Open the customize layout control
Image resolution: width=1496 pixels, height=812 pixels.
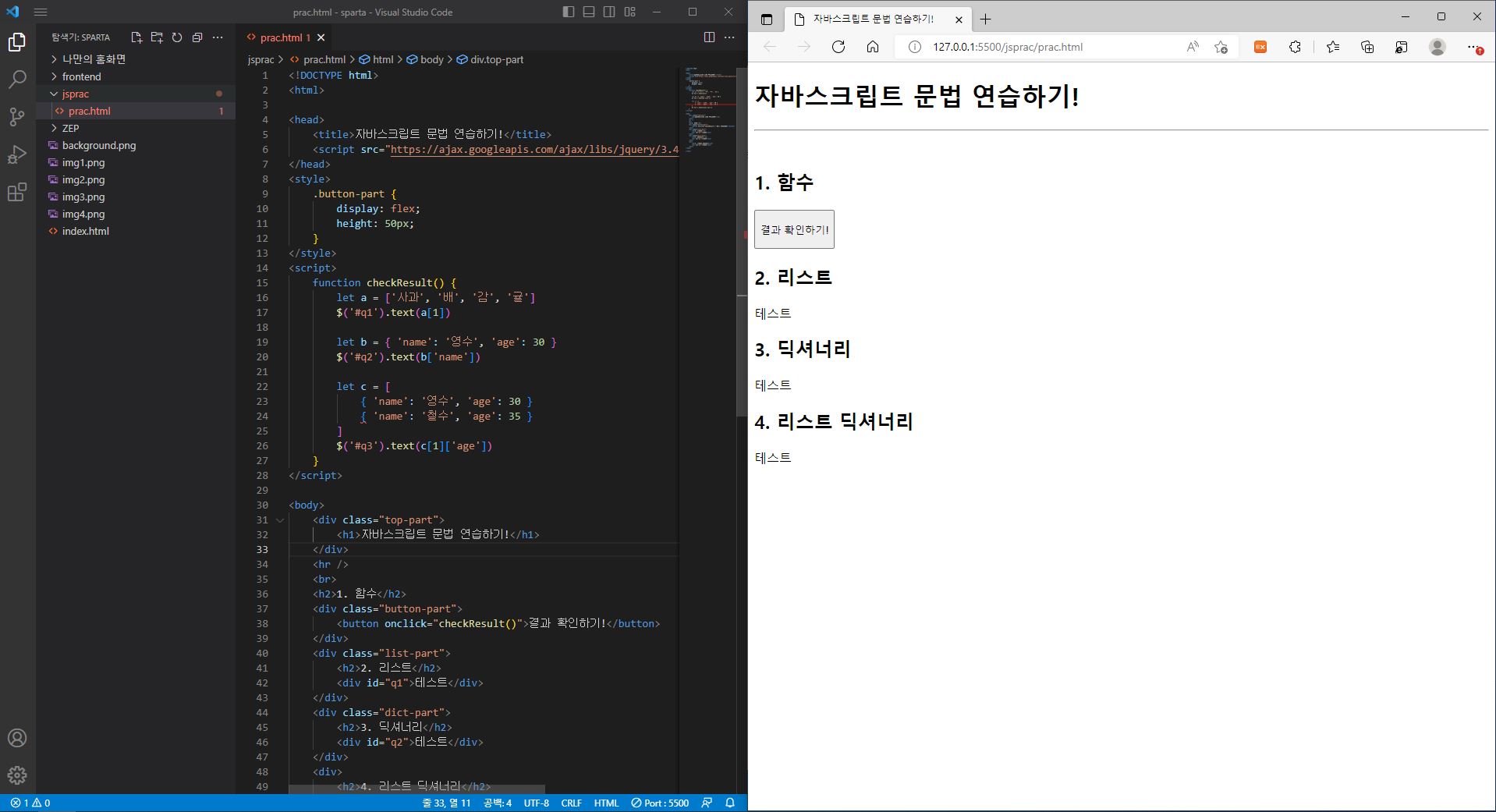[x=630, y=12]
